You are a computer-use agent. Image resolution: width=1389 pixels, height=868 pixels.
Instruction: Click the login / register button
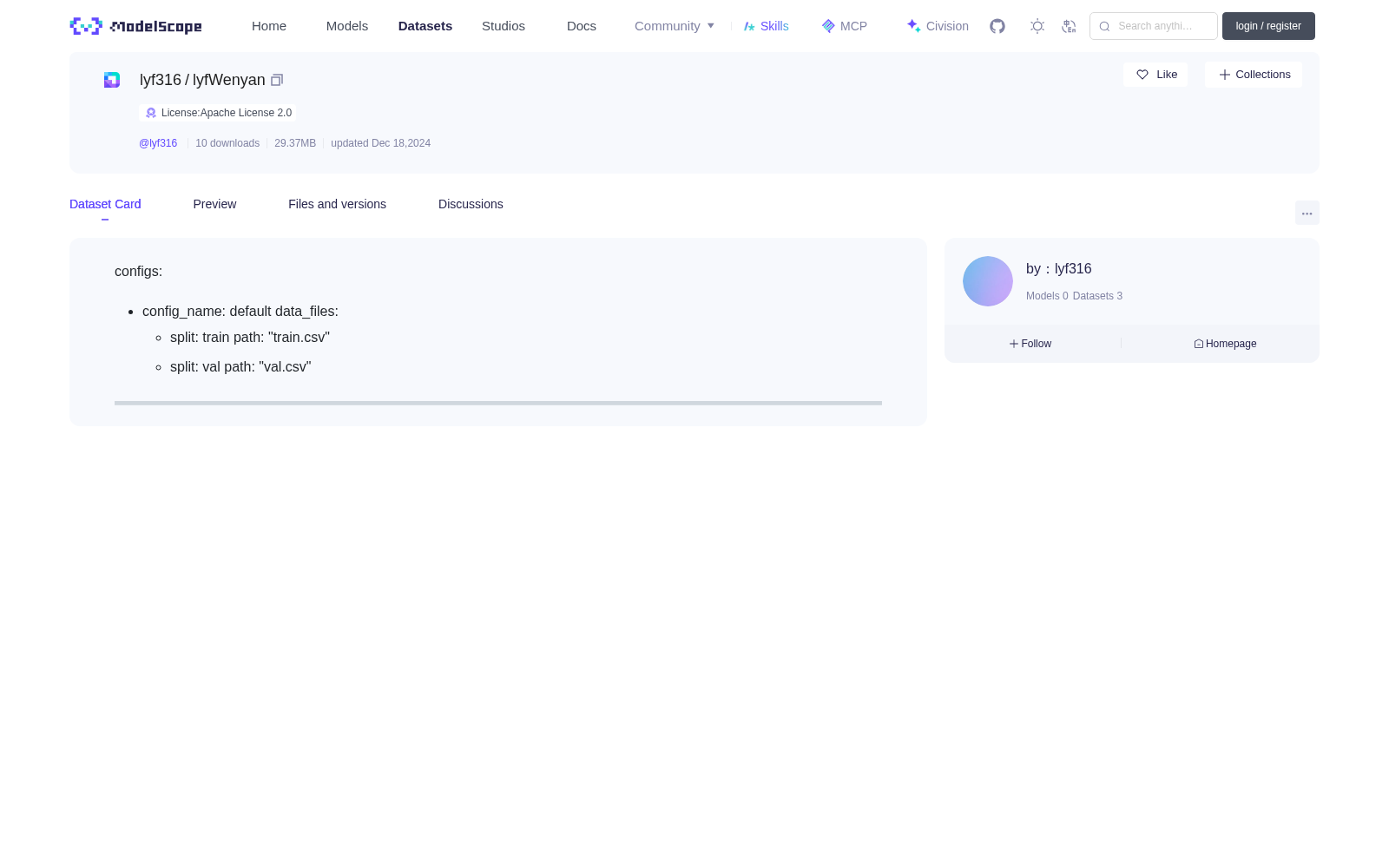click(x=1268, y=26)
